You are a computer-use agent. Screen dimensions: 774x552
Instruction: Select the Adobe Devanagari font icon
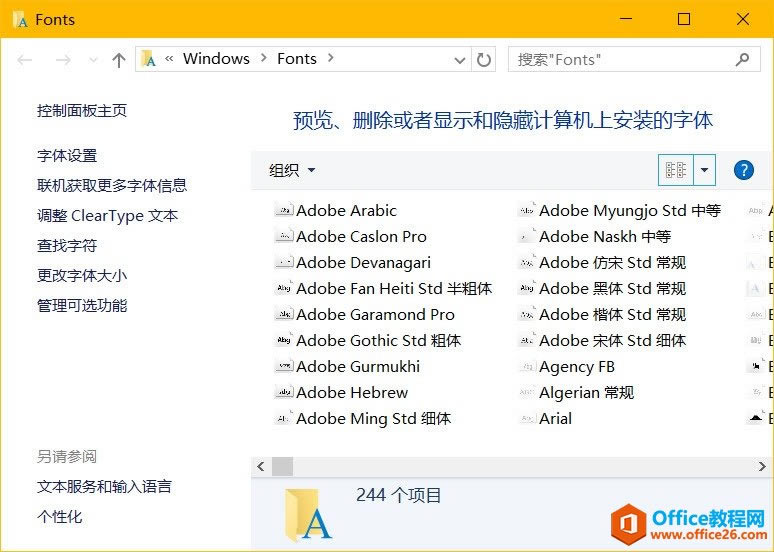pos(284,262)
